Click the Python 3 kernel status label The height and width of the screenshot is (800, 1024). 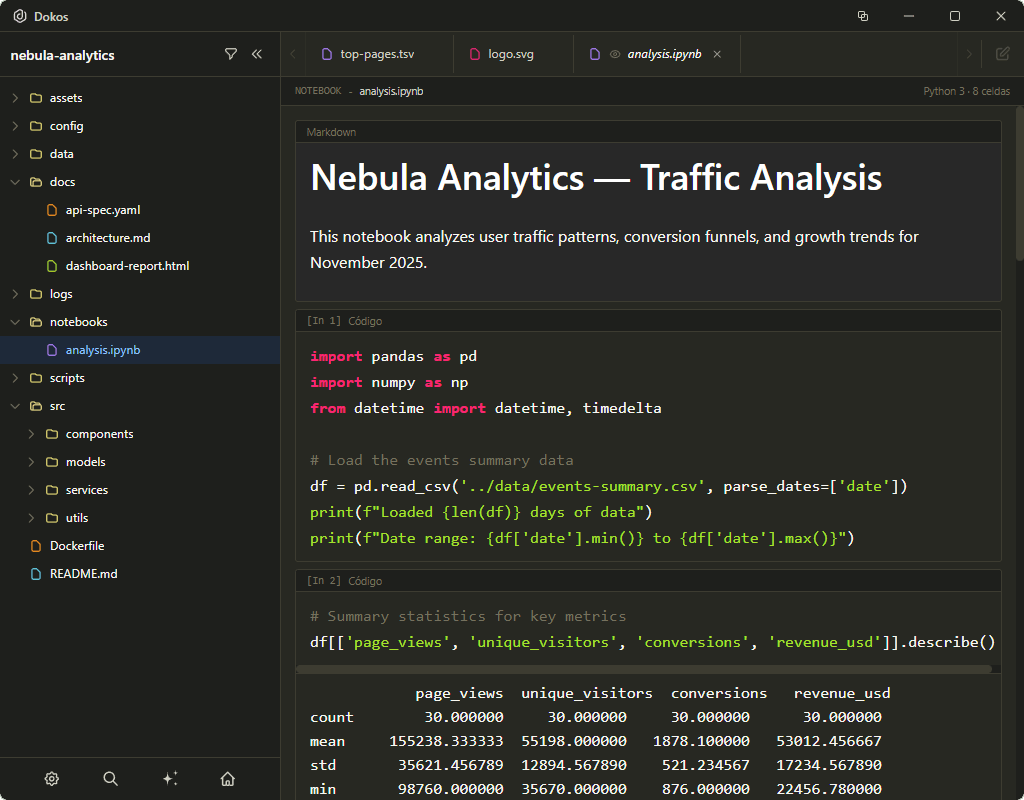click(957, 90)
